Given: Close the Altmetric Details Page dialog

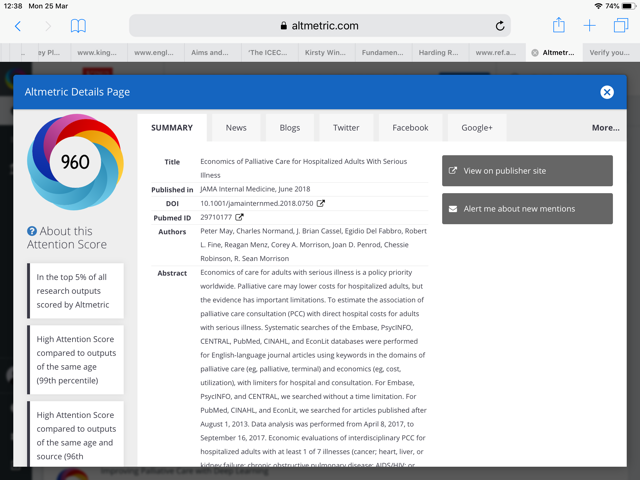Looking at the screenshot, I should (x=607, y=92).
